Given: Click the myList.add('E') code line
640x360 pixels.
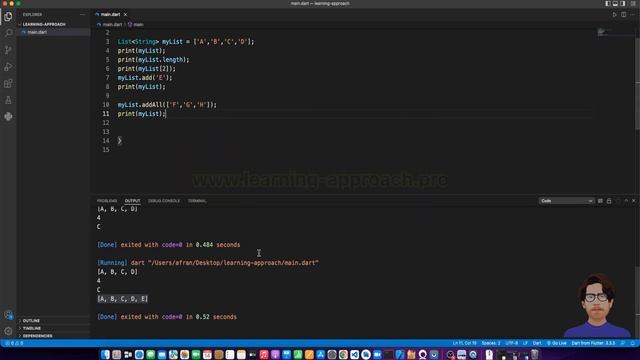Looking at the screenshot, I should click(x=145, y=78).
